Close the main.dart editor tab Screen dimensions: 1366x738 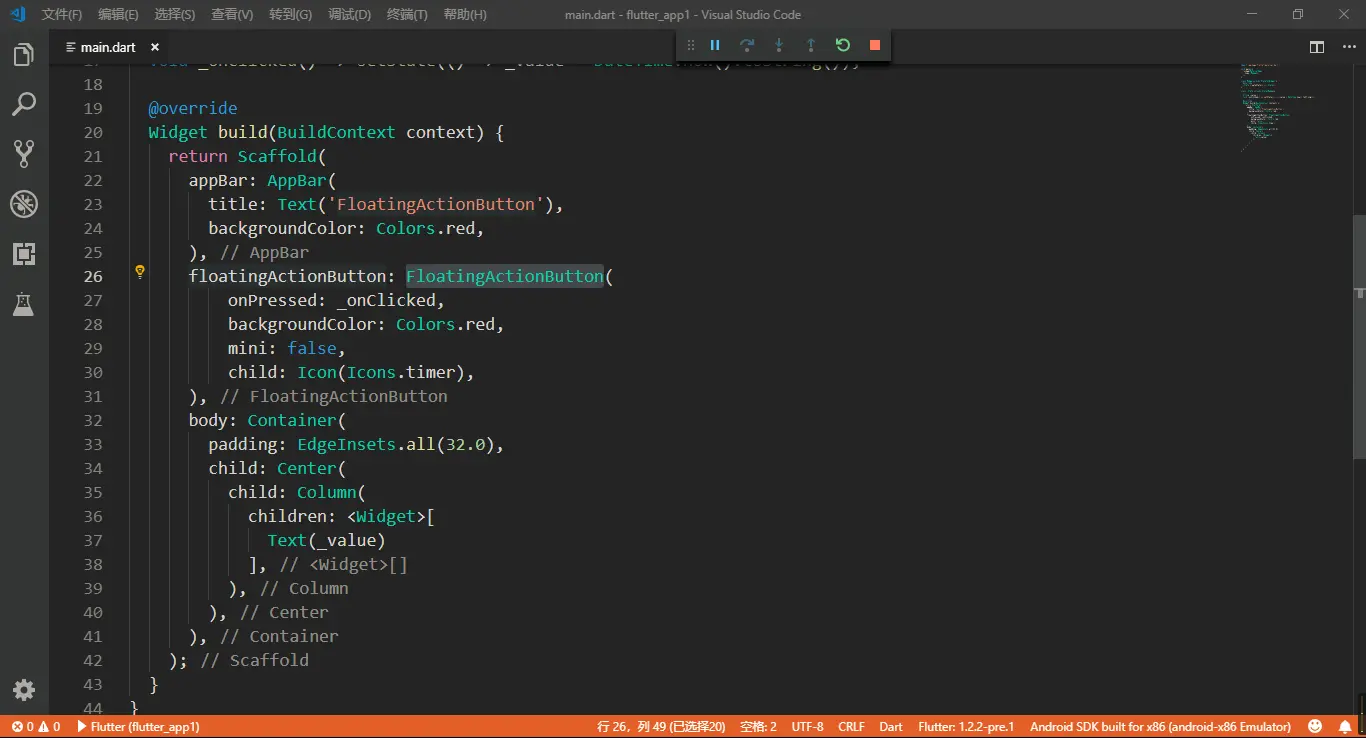[155, 47]
